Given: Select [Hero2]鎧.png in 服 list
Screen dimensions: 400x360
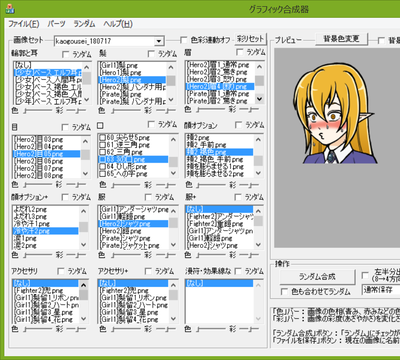Looking at the screenshot, I should tap(133, 231).
